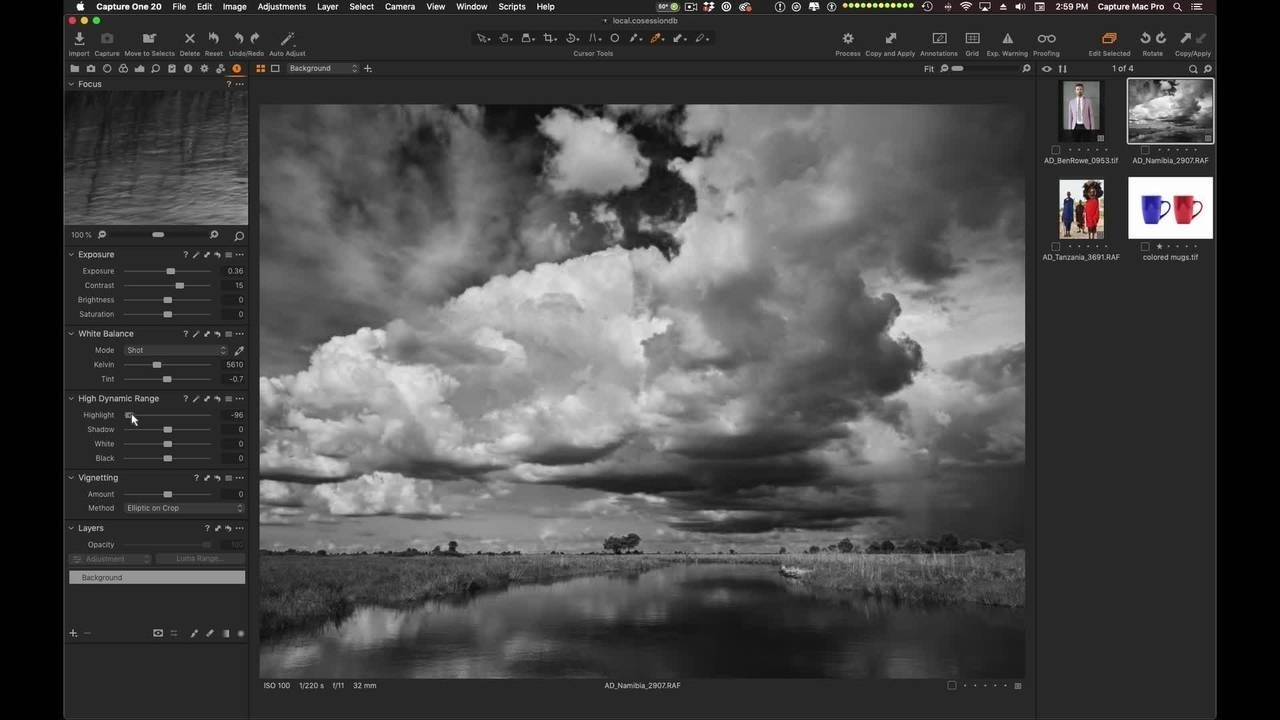
Task: Click the Copy and Apply icon
Action: [x=890, y=39]
